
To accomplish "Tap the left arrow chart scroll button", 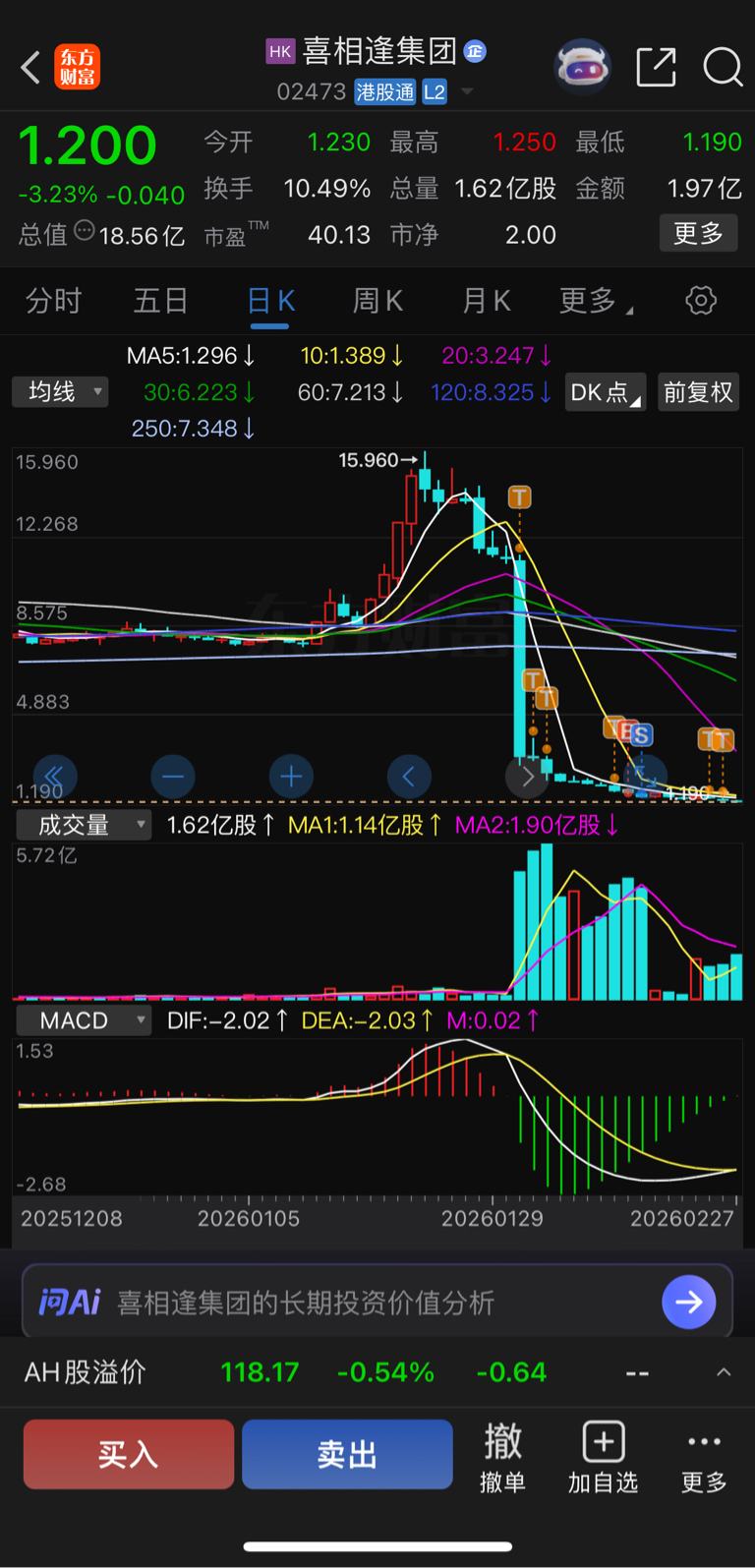I will point(409,778).
